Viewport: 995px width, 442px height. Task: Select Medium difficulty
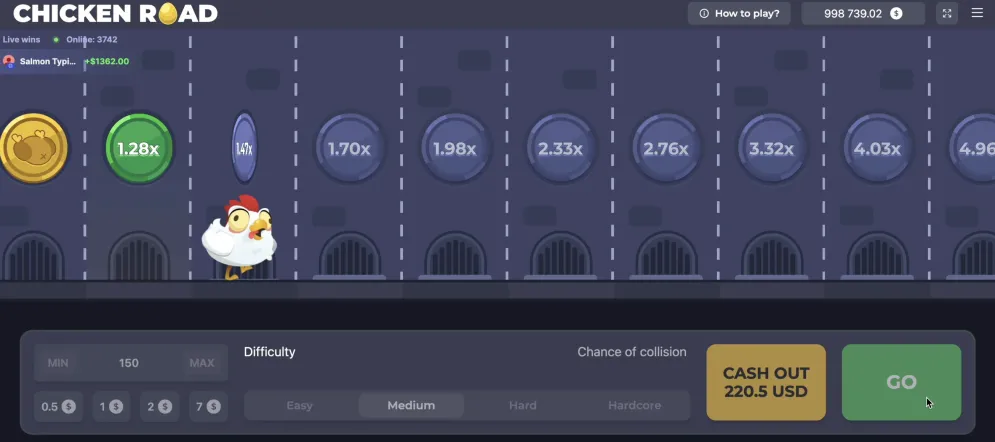pos(411,405)
